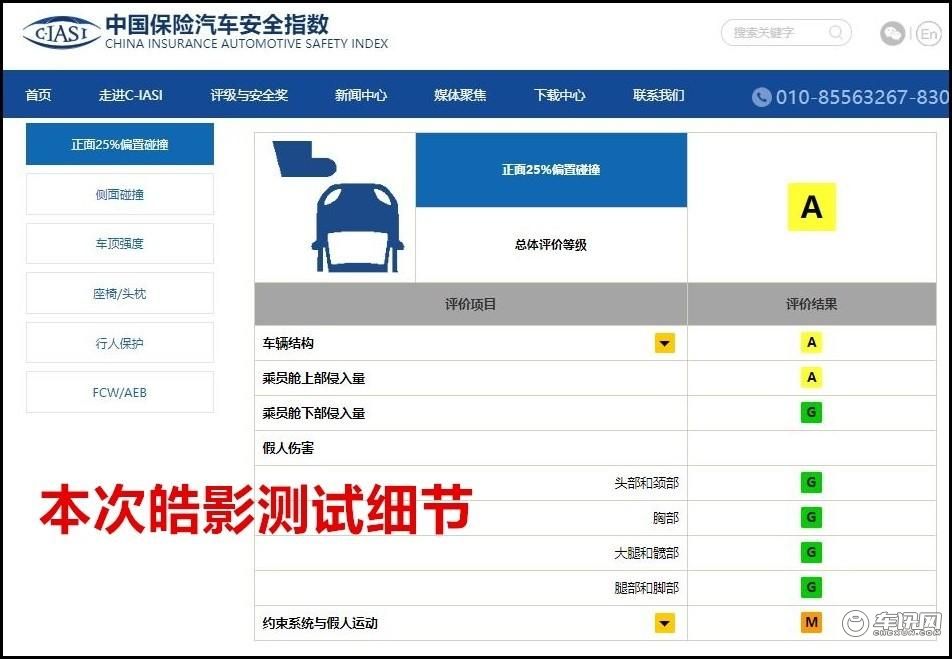The width and height of the screenshot is (952, 659).
Task: Select the FCW/AEB sidebar tab
Action: coord(120,392)
